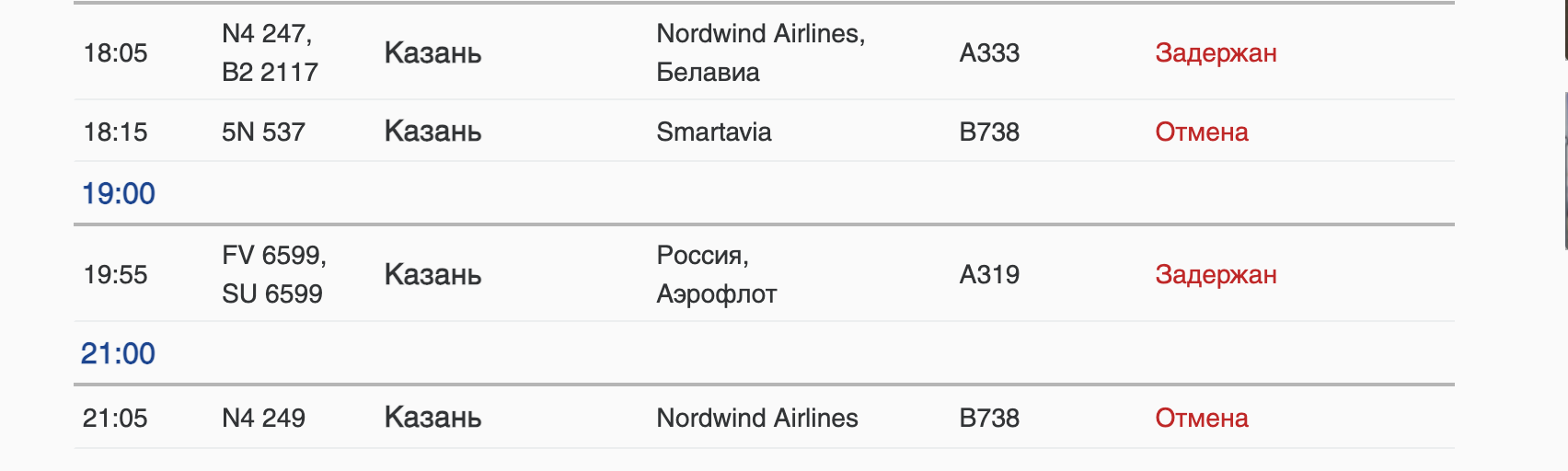Click the 19:00 hour header
This screenshot has height=471, width=1568.
(x=119, y=193)
